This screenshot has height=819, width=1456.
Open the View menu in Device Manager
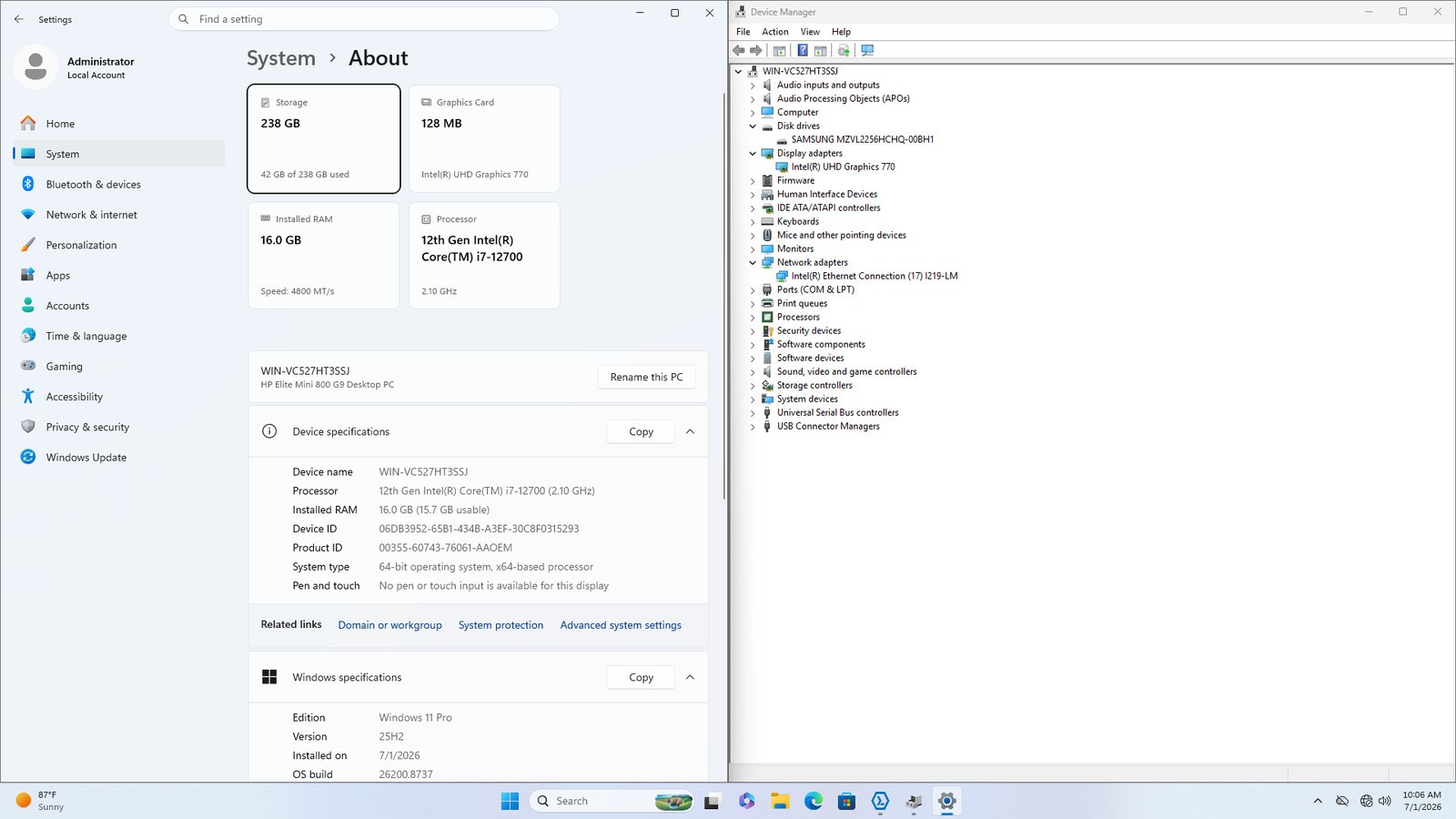[810, 32]
